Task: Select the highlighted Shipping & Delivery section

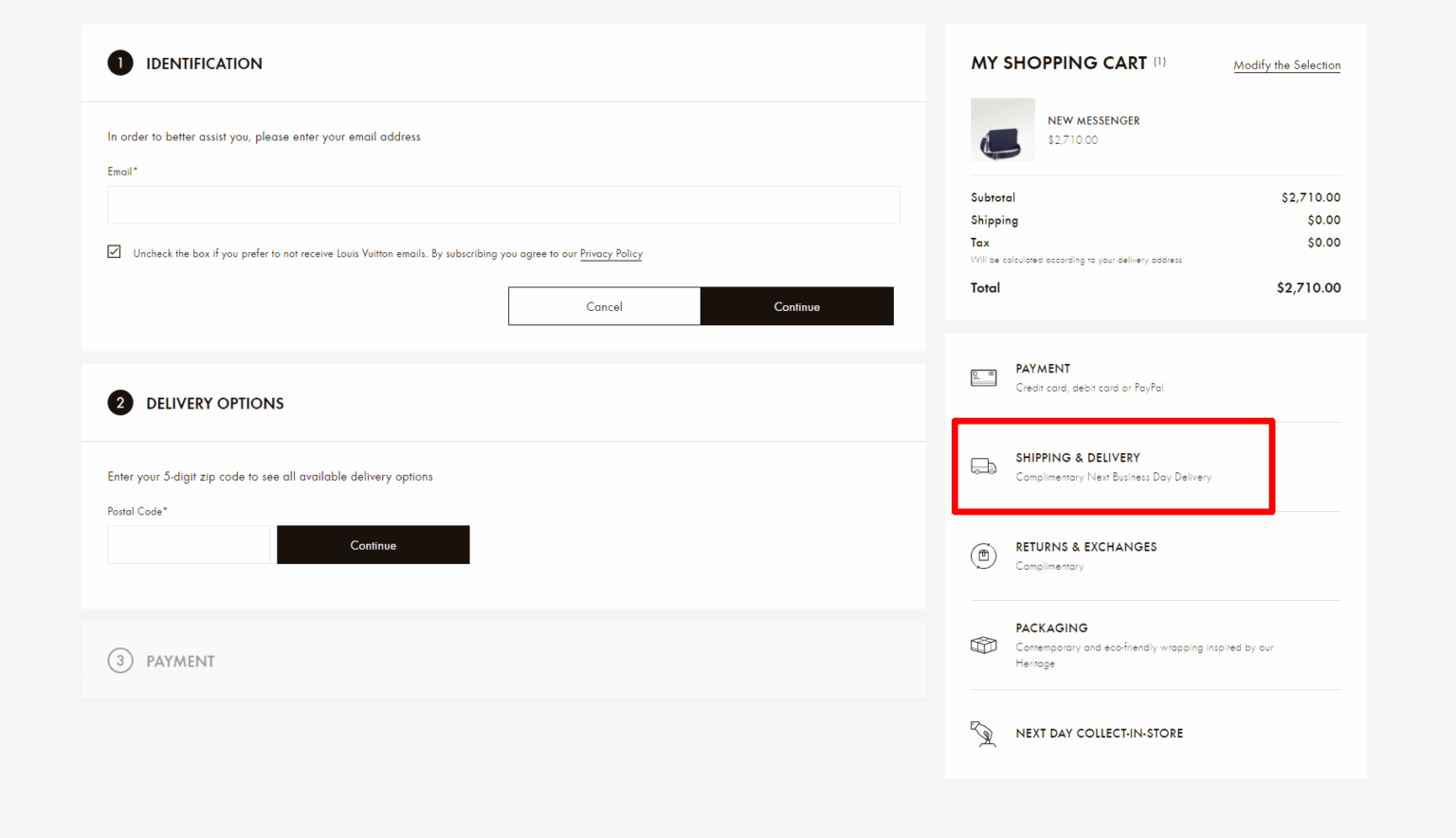Action: [1113, 466]
